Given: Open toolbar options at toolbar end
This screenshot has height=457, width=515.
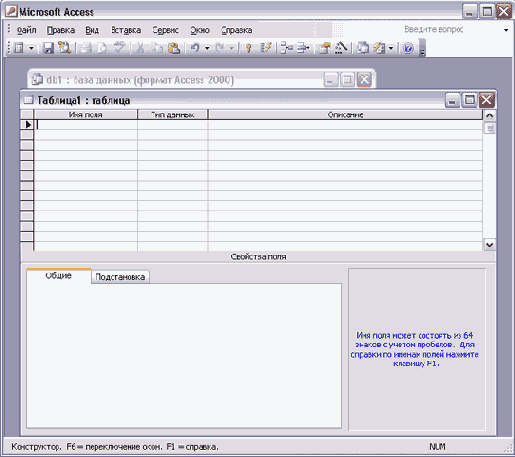Looking at the screenshot, I should 422,48.
